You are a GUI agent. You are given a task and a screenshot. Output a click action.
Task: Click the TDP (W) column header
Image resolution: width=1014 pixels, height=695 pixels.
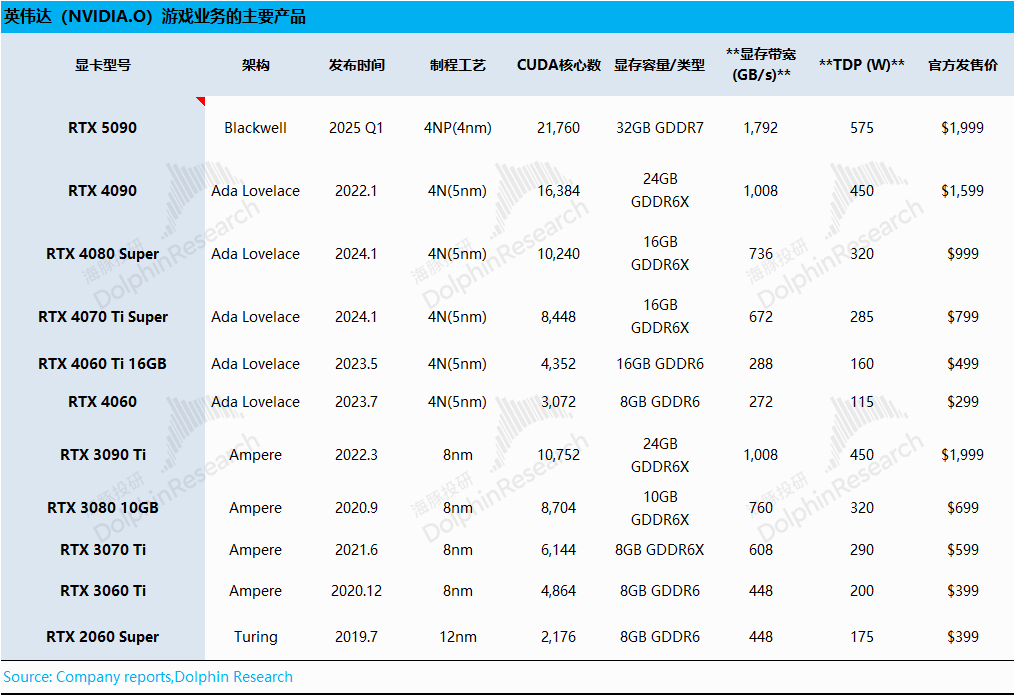tap(862, 65)
